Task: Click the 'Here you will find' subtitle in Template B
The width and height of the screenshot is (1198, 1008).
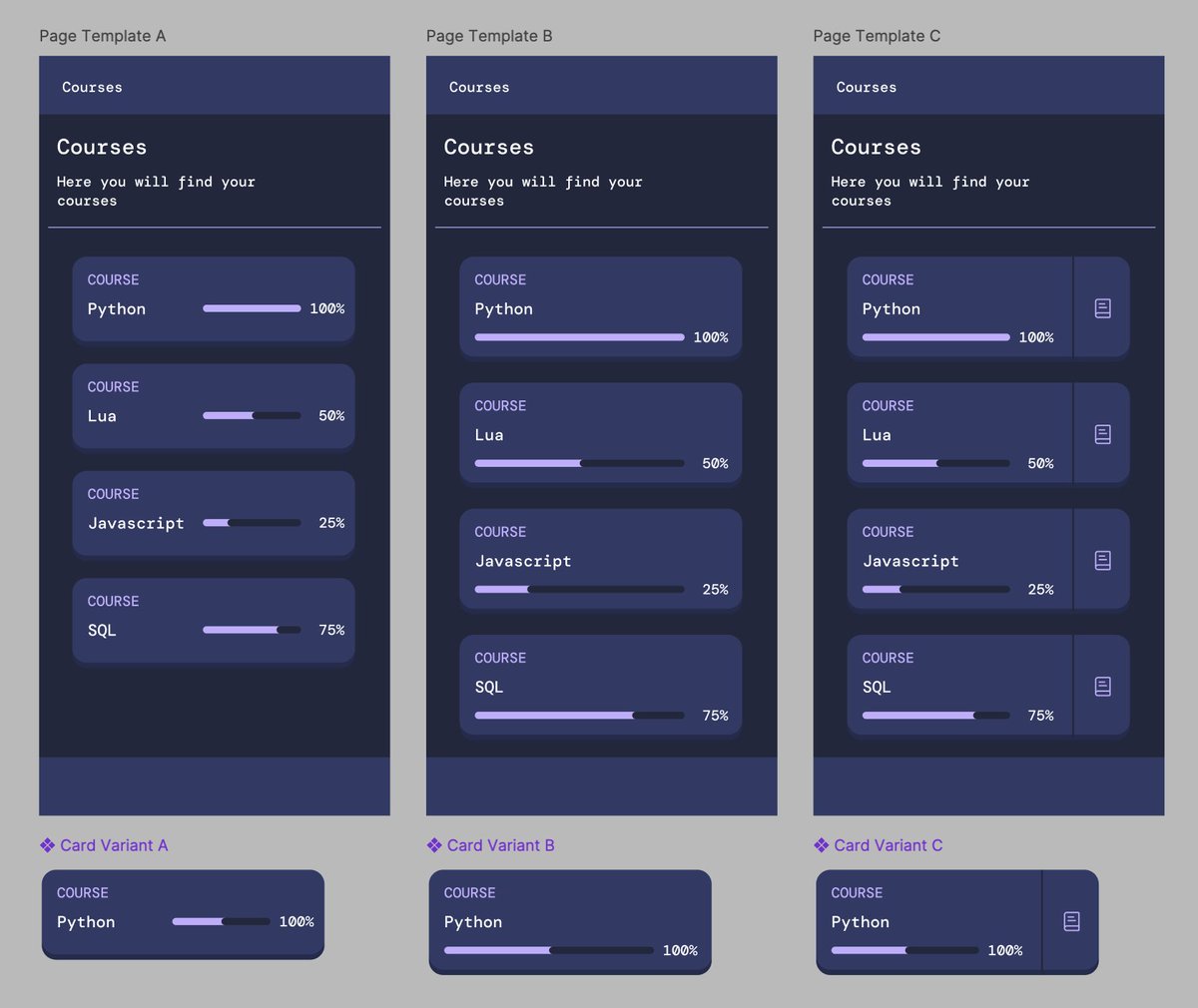Action: point(543,191)
